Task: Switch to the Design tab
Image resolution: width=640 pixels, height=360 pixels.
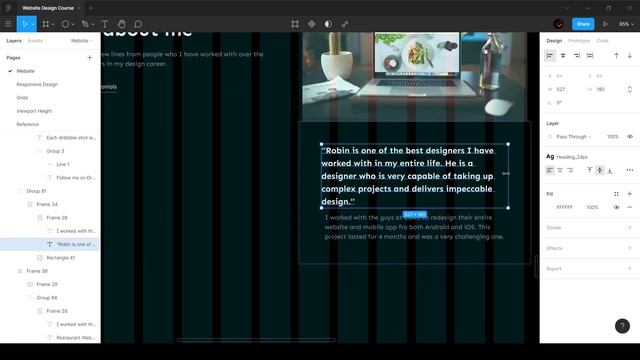Action: coord(554,41)
